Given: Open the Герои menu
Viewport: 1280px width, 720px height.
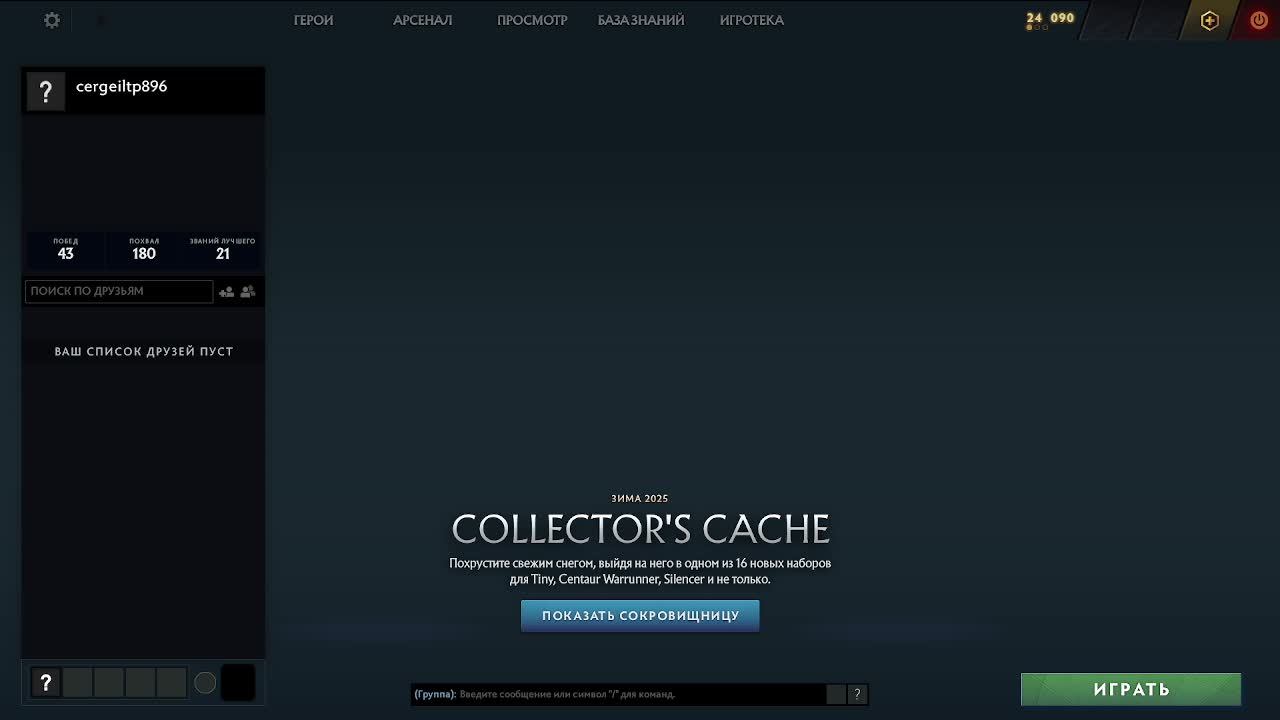Looking at the screenshot, I should 313,20.
